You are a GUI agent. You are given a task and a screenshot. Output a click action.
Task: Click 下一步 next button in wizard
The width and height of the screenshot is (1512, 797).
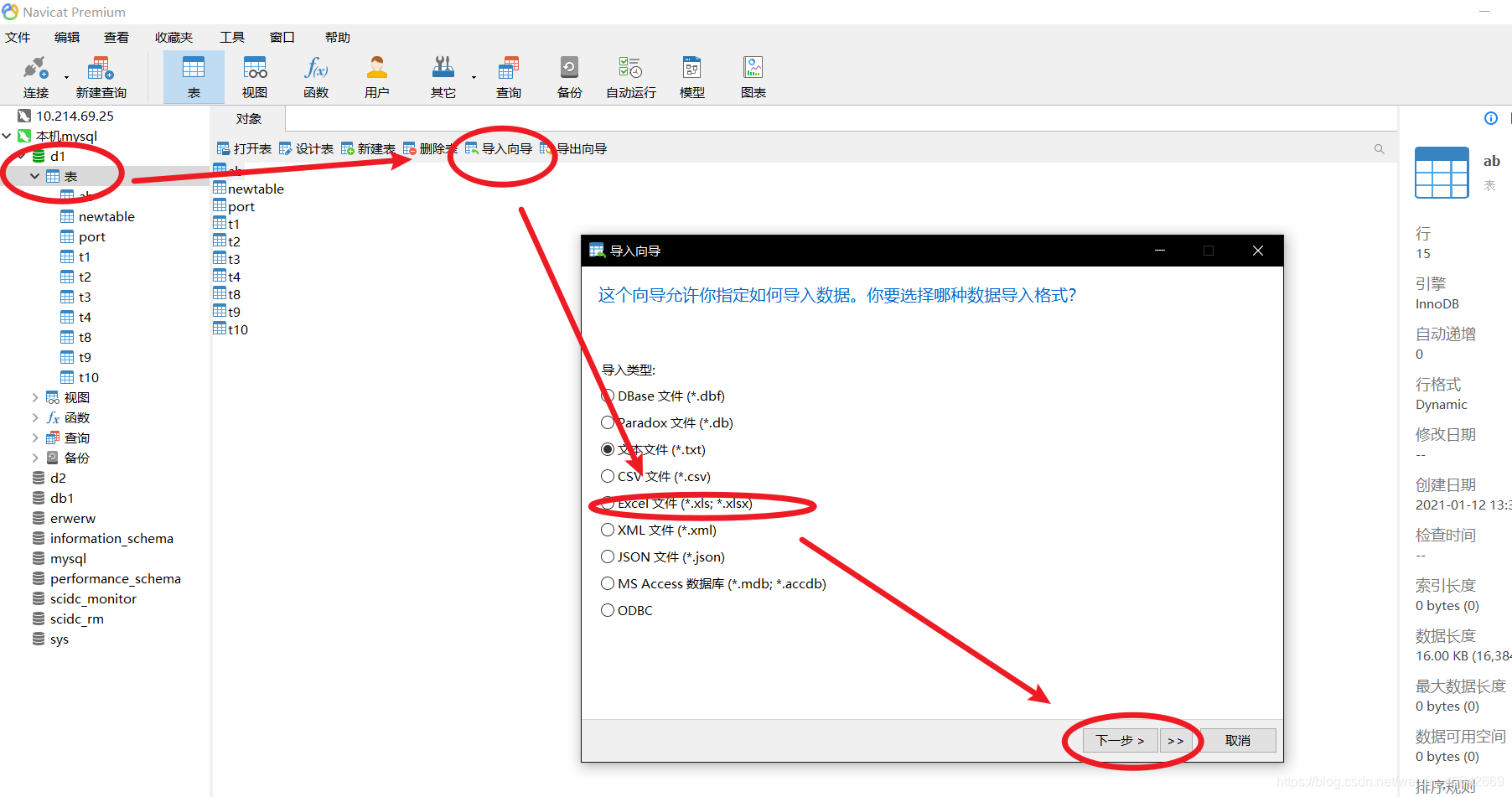point(1120,740)
